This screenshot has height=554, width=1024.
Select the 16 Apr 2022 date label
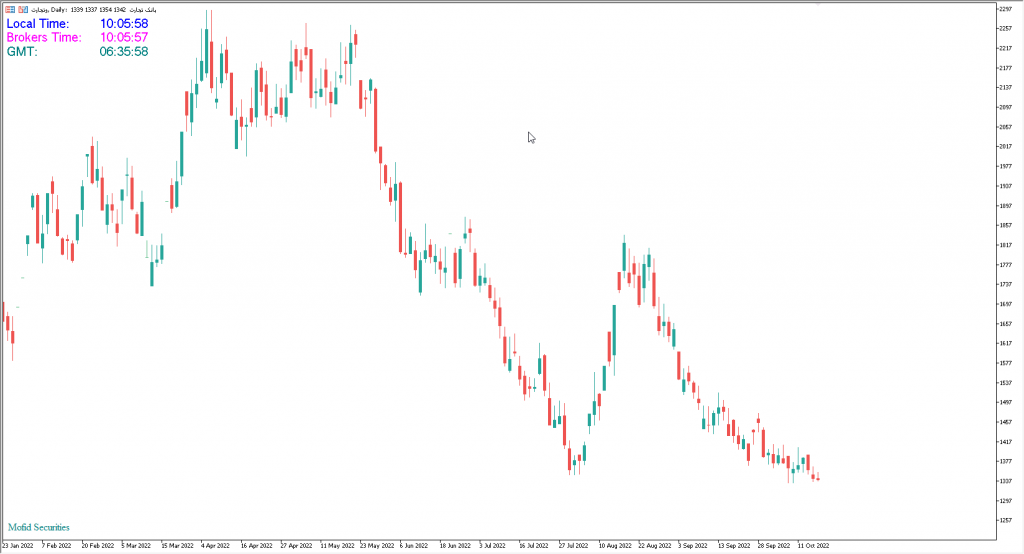point(257,546)
